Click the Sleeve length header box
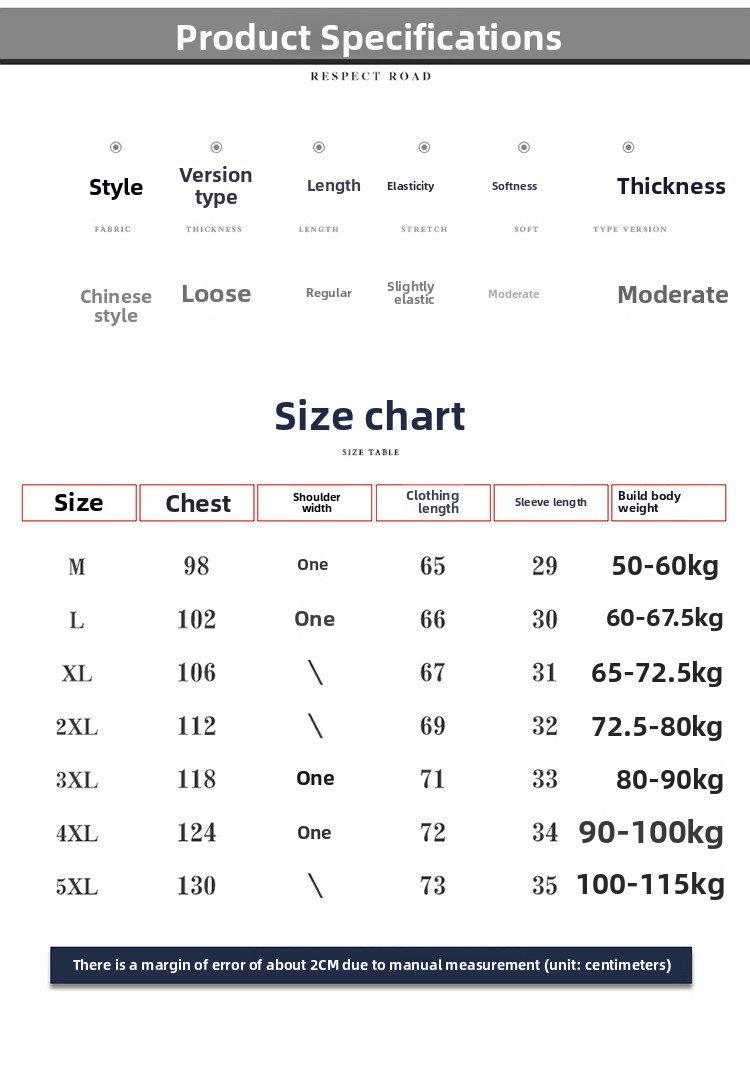 point(551,503)
